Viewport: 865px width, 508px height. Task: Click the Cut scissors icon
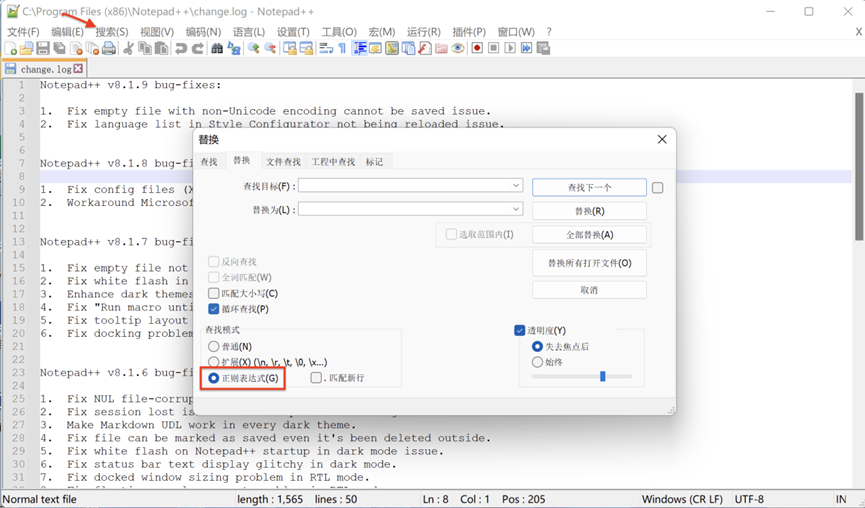click(x=128, y=49)
